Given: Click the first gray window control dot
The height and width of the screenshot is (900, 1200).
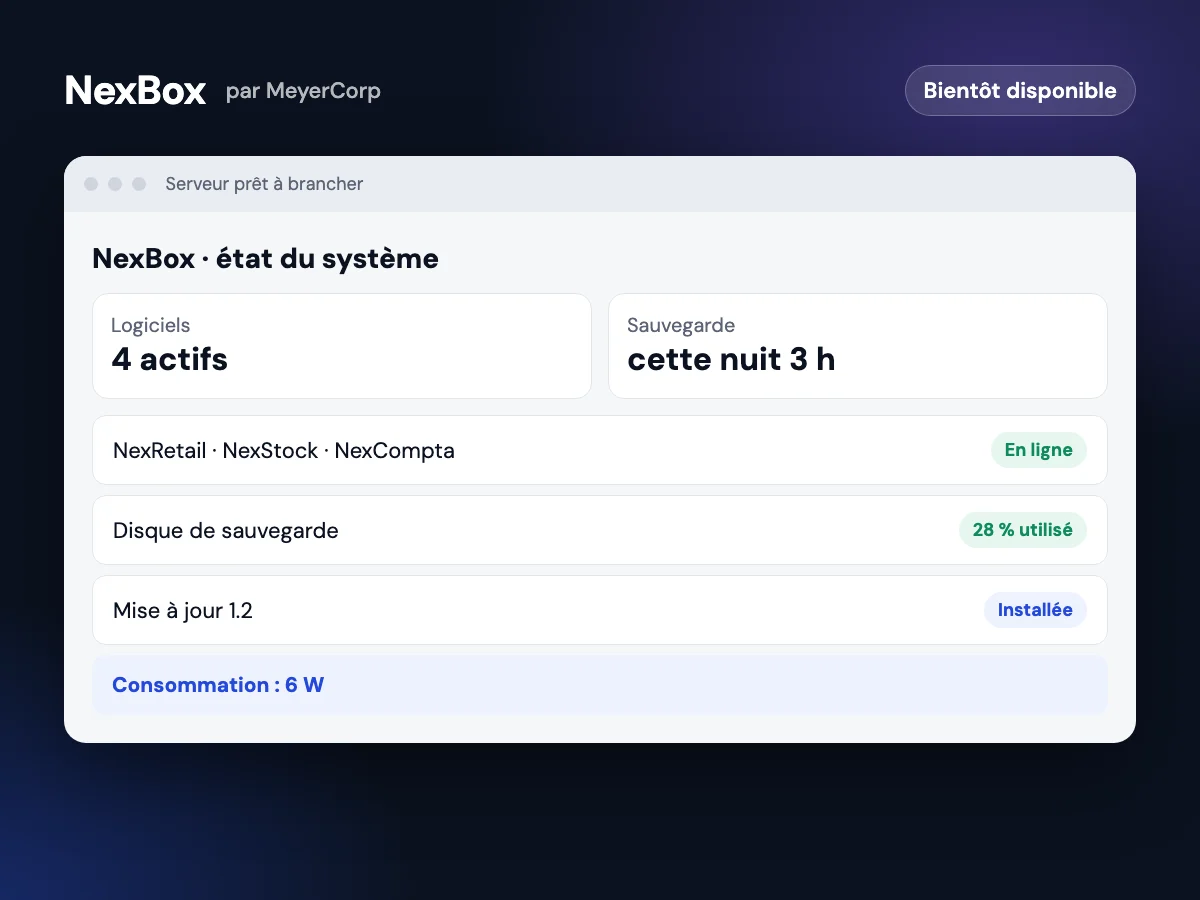Looking at the screenshot, I should (91, 184).
